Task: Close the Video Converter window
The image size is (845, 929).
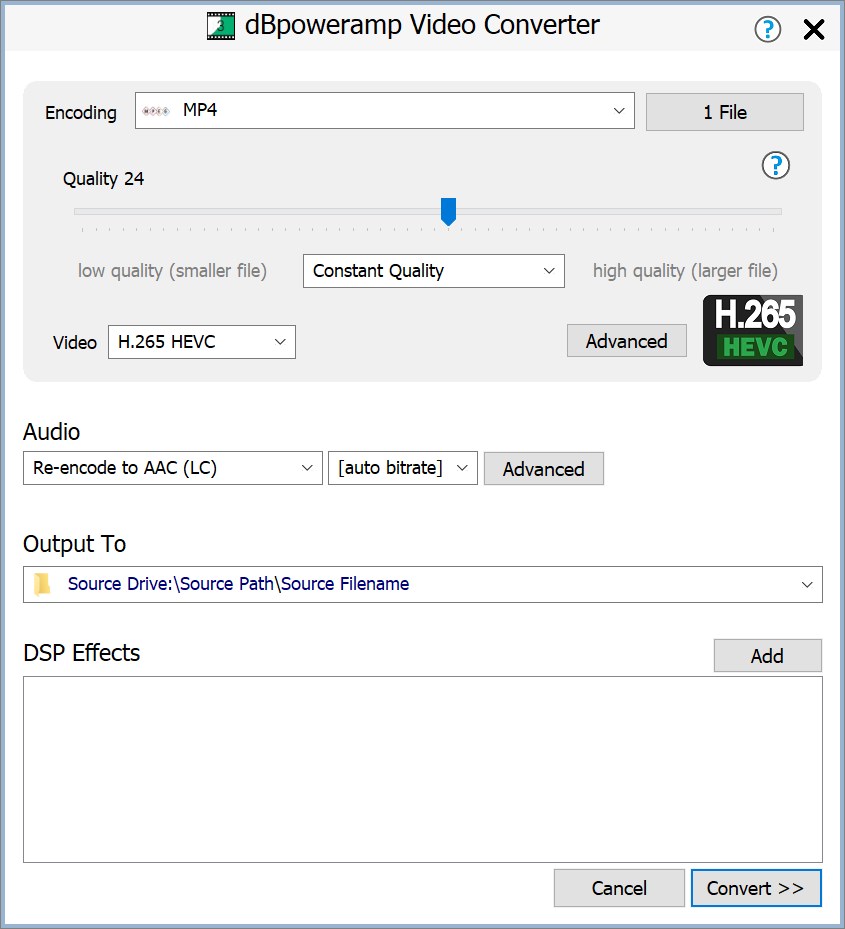Action: (x=814, y=29)
